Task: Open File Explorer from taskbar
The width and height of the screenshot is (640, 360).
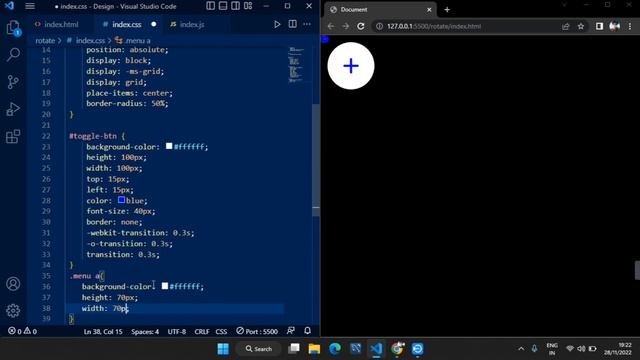Action: tap(314, 349)
